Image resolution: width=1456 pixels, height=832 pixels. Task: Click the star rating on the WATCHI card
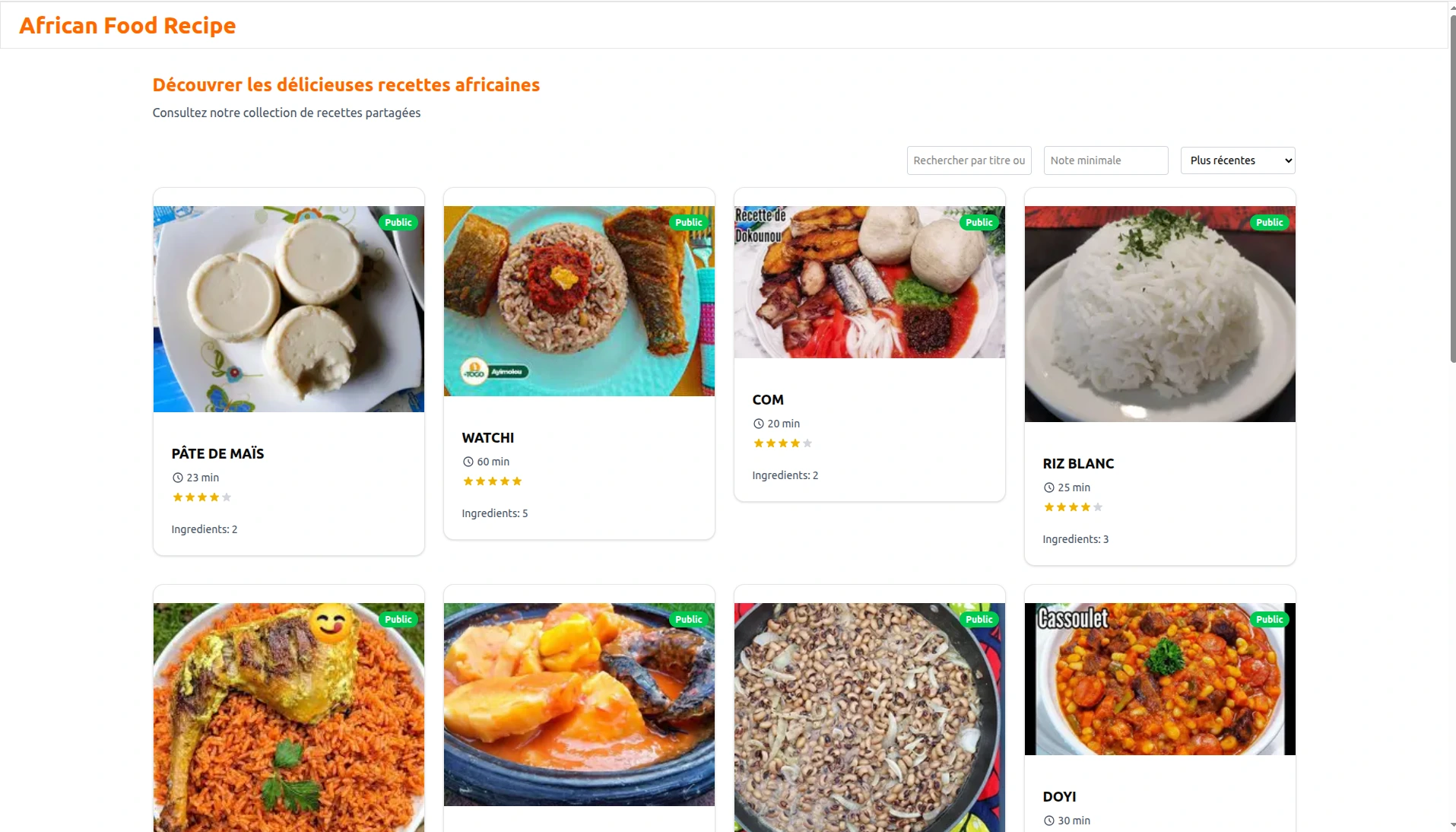coord(492,481)
